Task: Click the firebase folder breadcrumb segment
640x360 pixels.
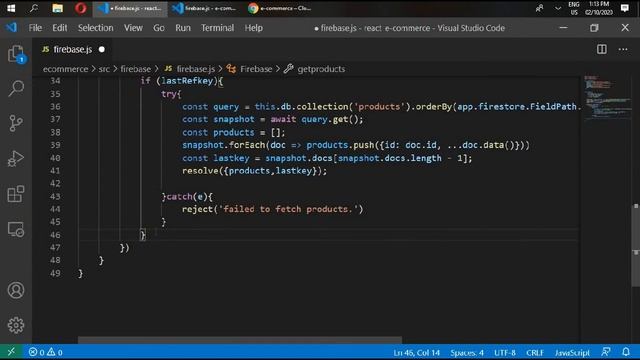Action: pyautogui.click(x=136, y=69)
